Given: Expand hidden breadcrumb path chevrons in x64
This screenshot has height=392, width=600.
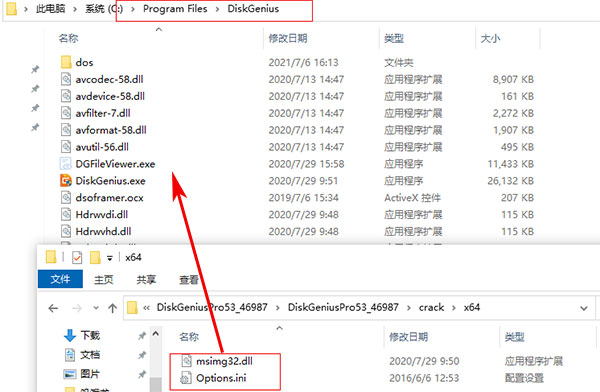Looking at the screenshot, I should point(146,308).
